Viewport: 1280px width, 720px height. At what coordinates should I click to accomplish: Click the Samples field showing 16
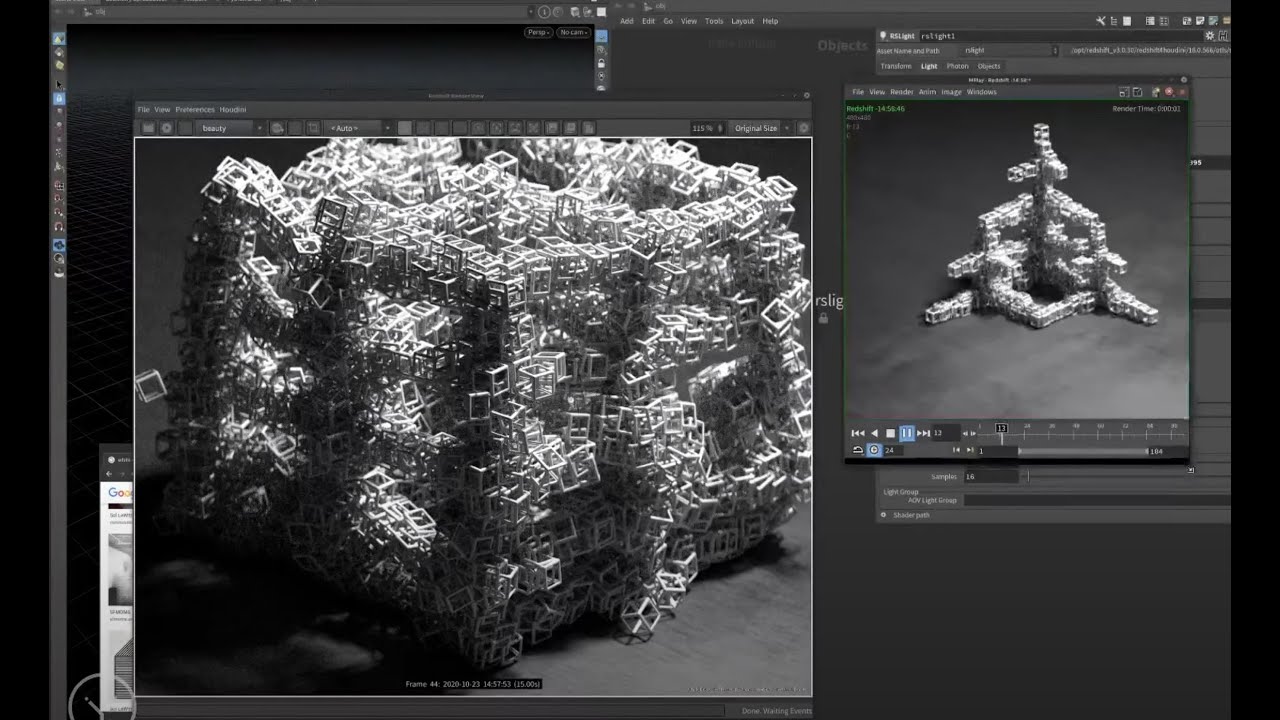(991, 477)
